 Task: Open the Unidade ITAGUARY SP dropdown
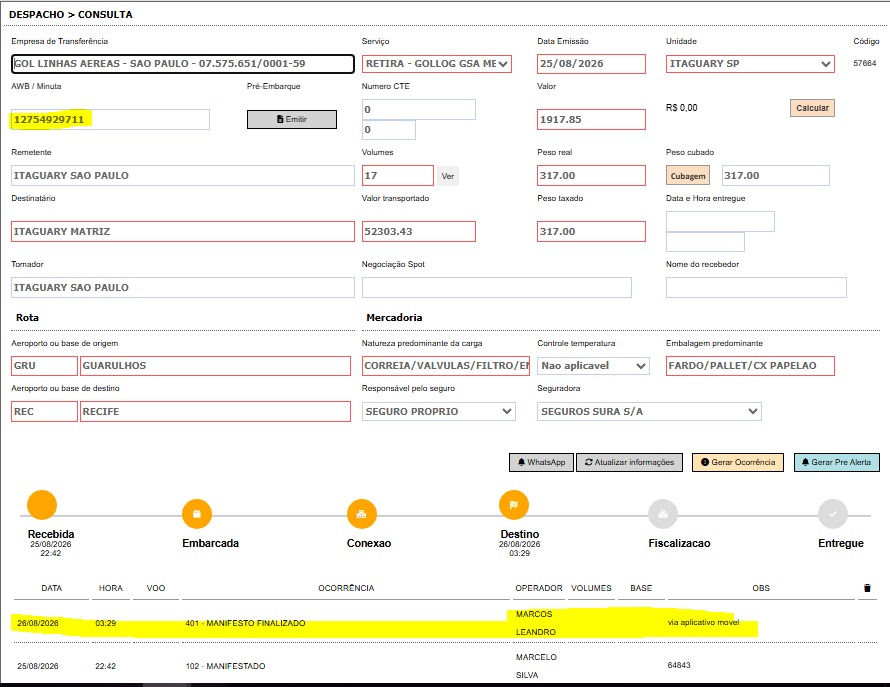[750, 64]
